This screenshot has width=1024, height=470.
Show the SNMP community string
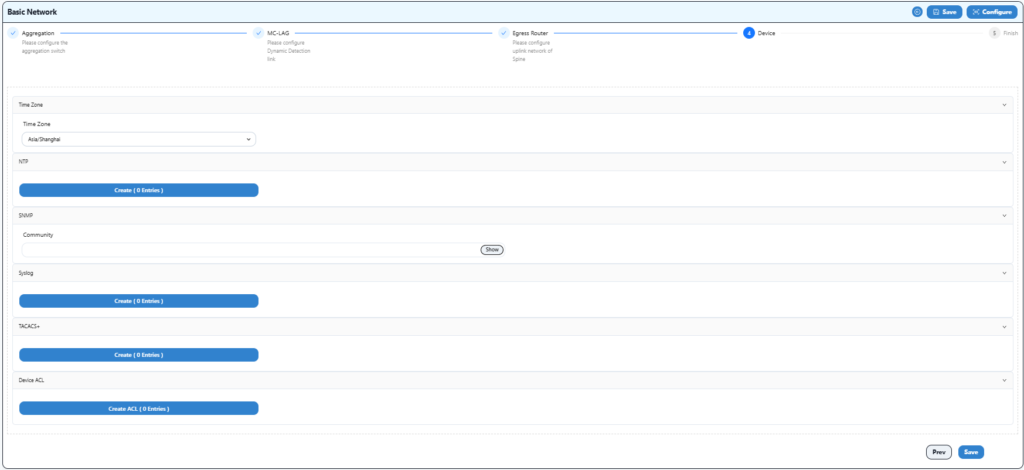click(x=491, y=249)
